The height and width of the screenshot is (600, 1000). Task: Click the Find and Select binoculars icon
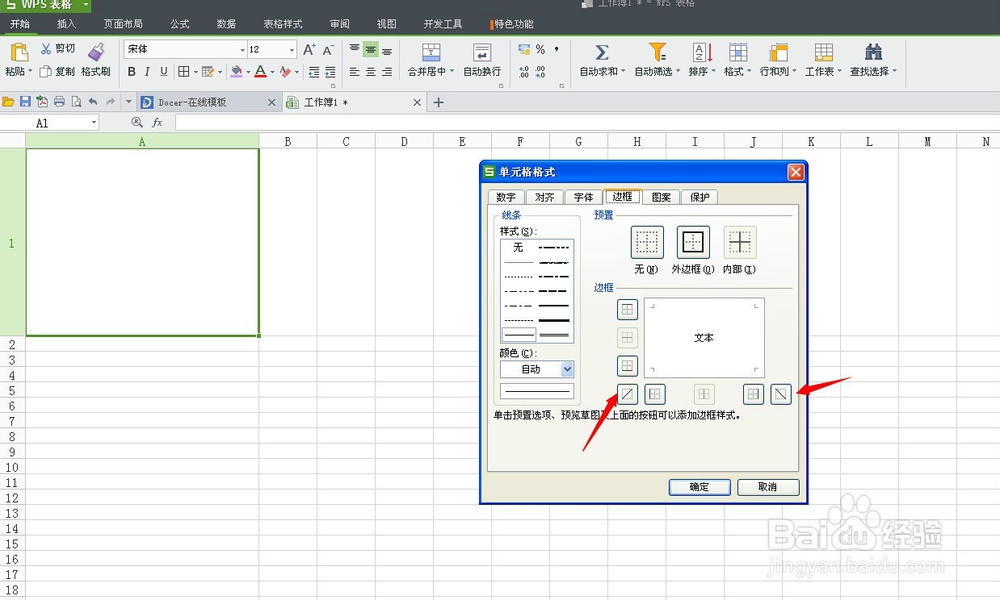[x=873, y=52]
